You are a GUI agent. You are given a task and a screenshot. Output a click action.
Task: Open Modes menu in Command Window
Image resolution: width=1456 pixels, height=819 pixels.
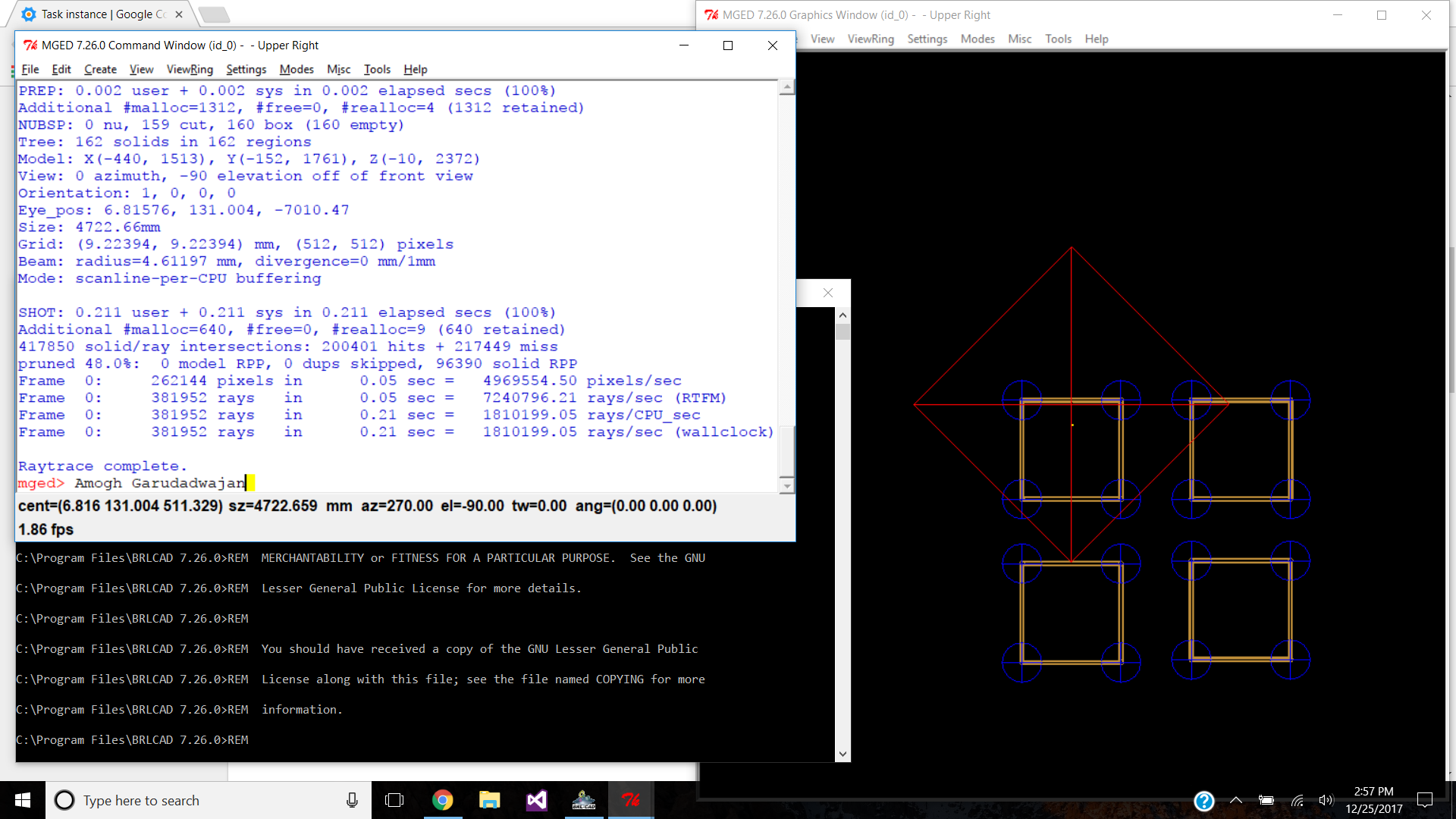pos(297,69)
